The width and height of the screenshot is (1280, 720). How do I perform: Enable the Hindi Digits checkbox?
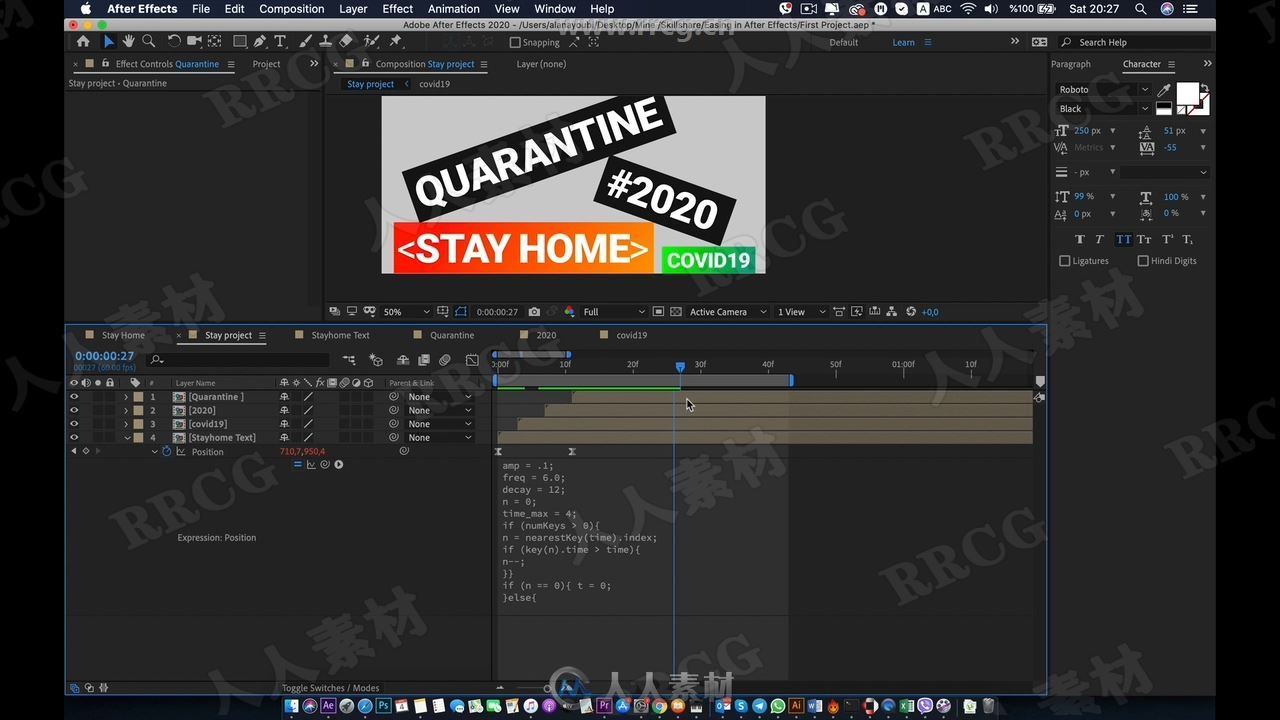point(1143,261)
